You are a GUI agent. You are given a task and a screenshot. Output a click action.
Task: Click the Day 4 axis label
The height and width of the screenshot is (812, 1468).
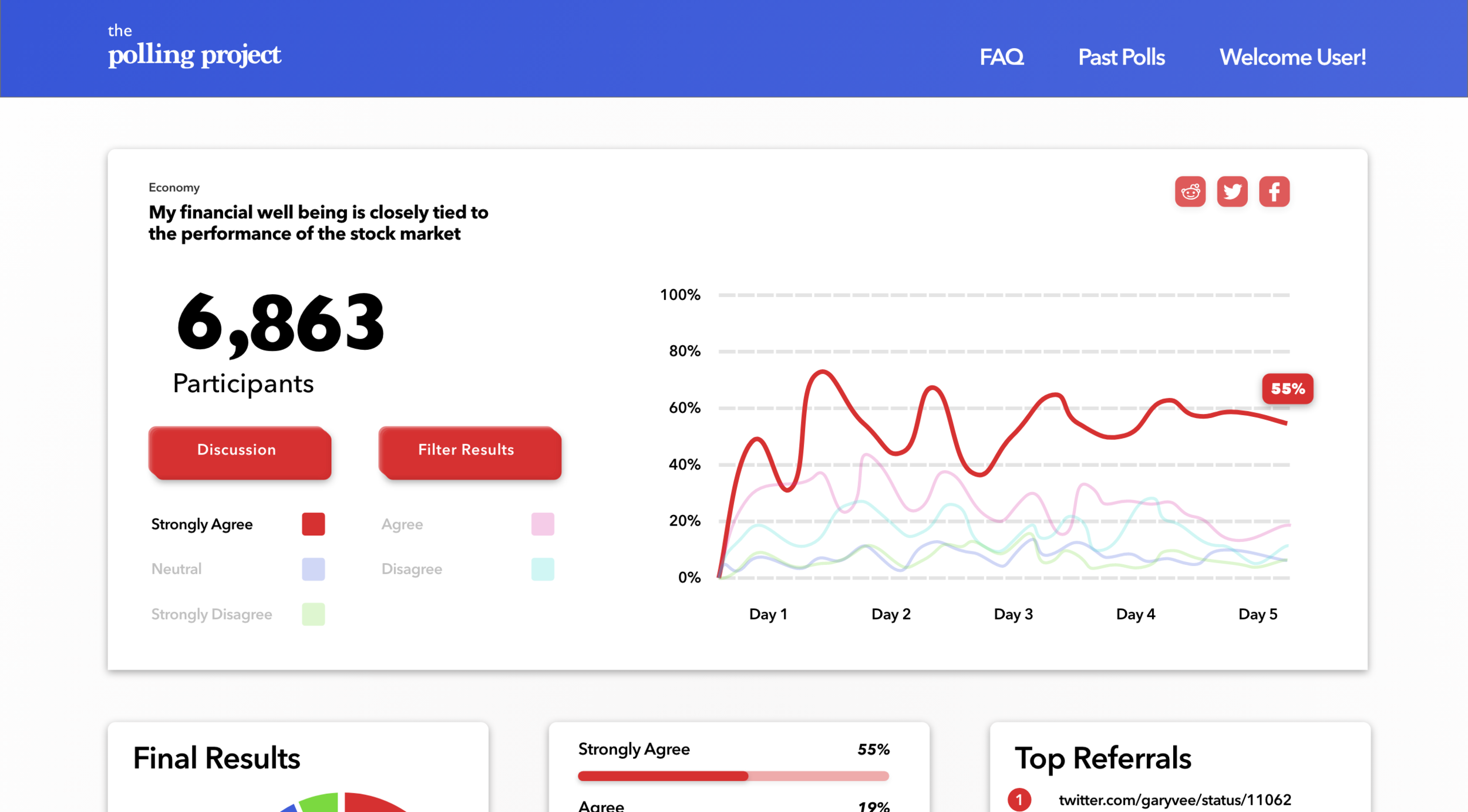pyautogui.click(x=1135, y=614)
